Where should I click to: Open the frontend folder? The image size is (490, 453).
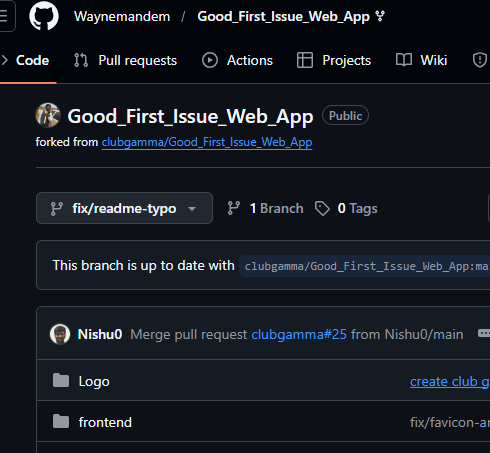pyautogui.click(x=105, y=422)
